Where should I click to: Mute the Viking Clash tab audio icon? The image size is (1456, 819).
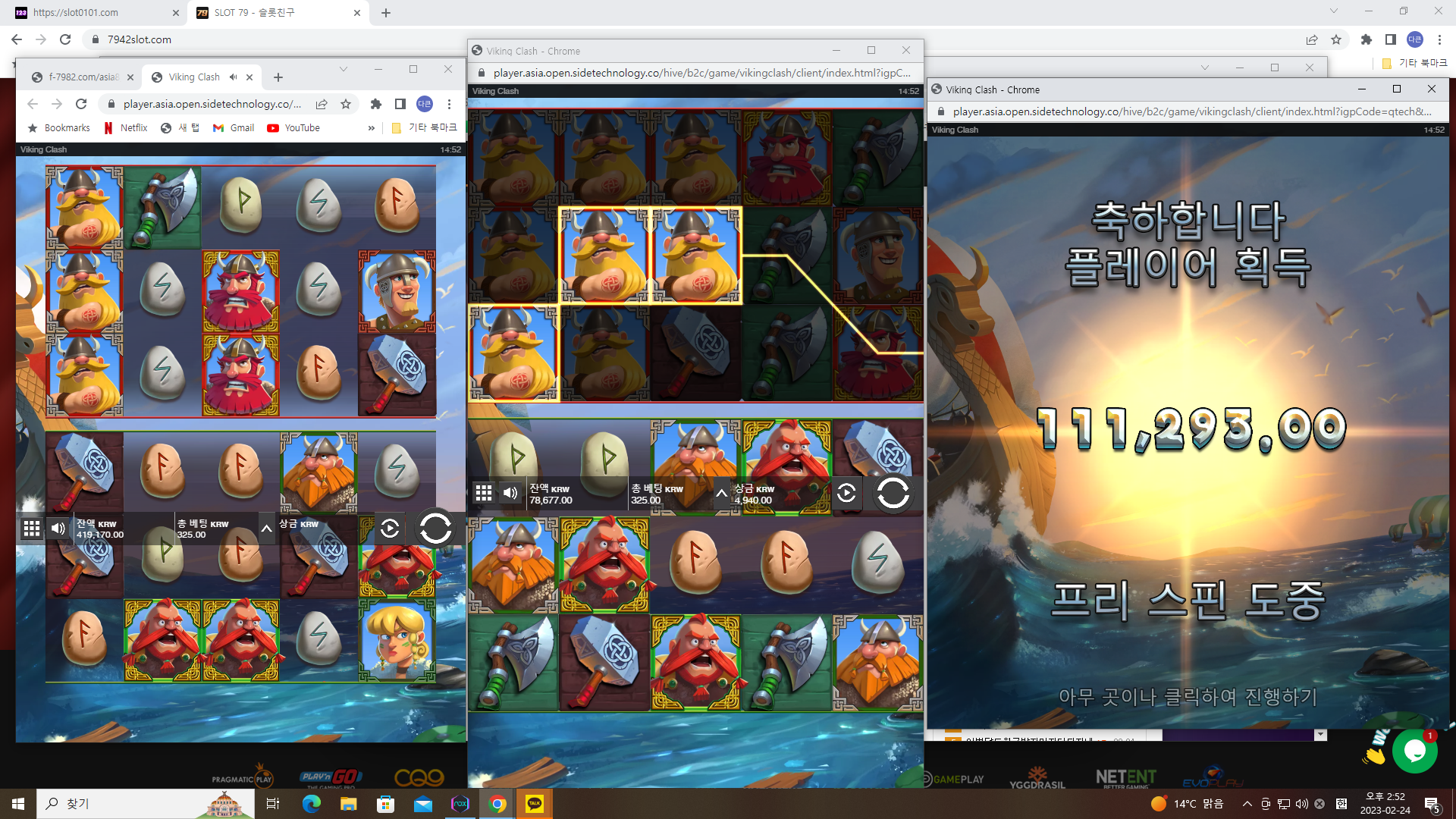tap(233, 77)
